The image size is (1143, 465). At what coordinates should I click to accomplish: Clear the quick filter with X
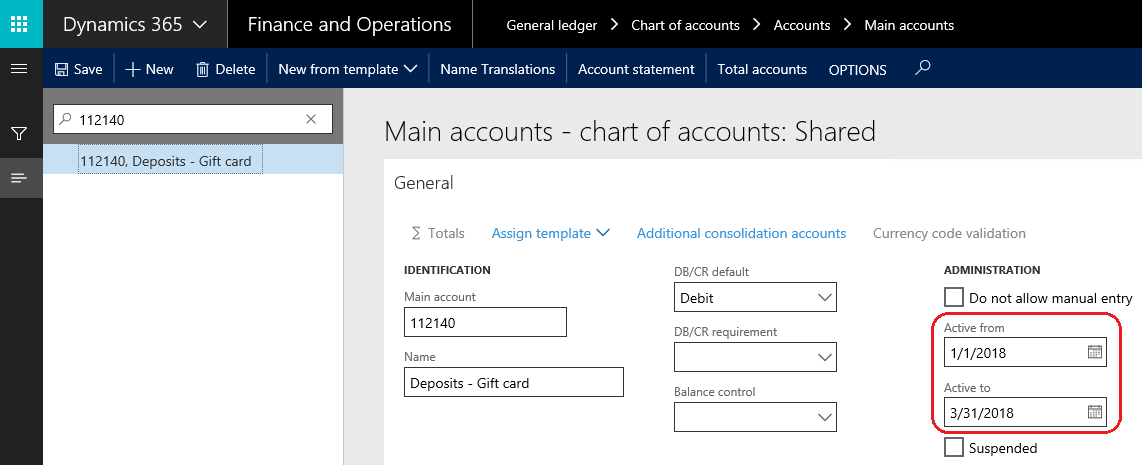(x=311, y=120)
